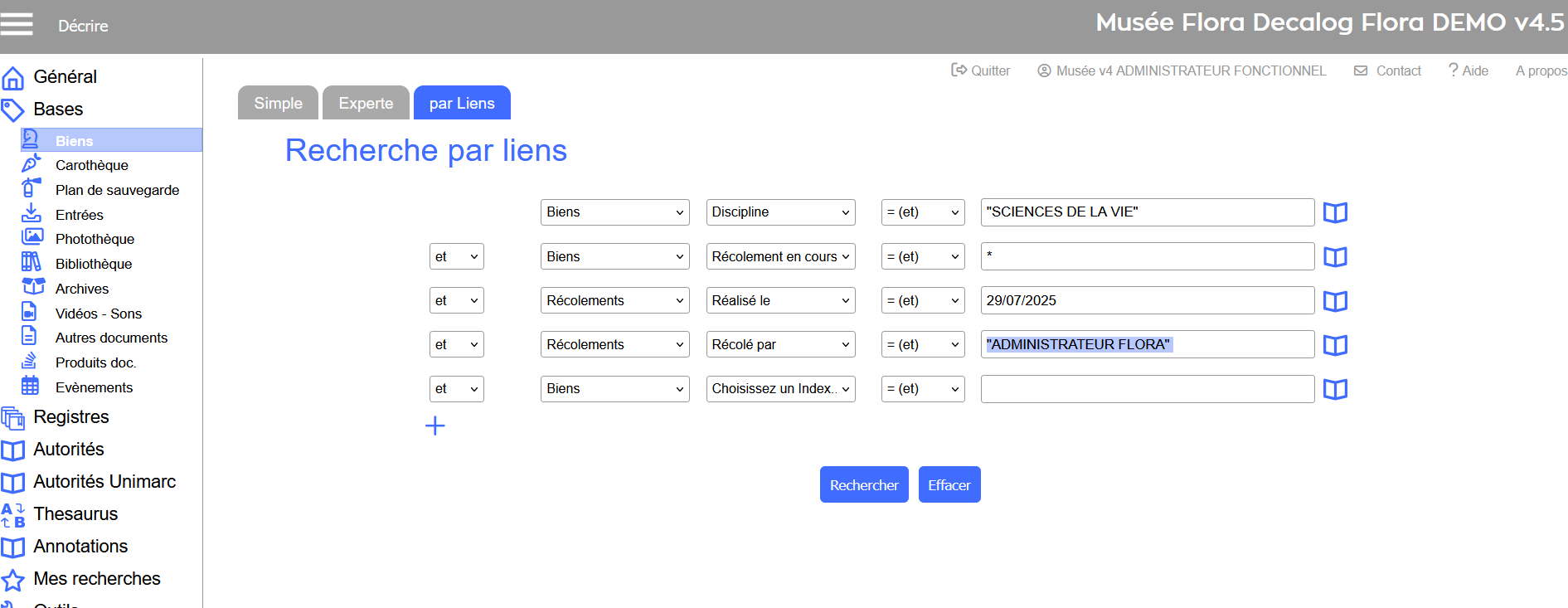Select the Thesaurus A-B icon

point(13,515)
